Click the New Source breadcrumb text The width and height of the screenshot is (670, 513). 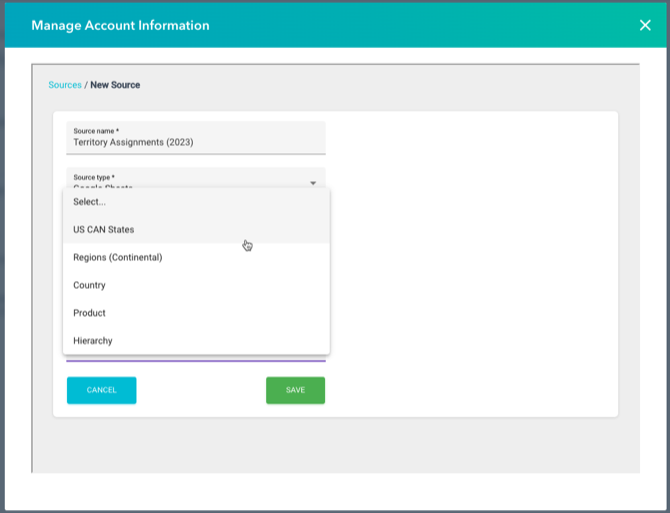[x=115, y=85]
